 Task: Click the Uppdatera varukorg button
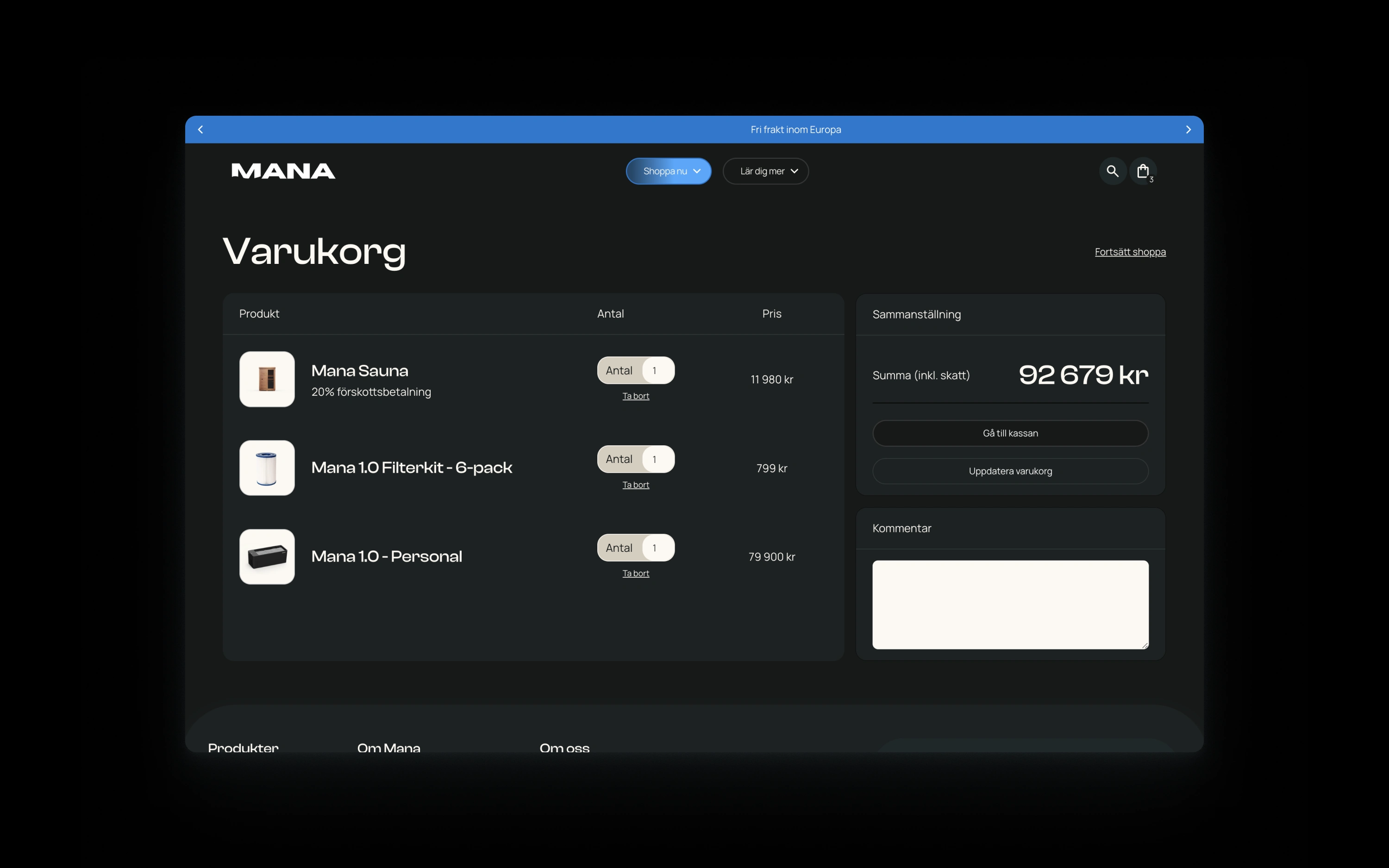[1010, 471]
